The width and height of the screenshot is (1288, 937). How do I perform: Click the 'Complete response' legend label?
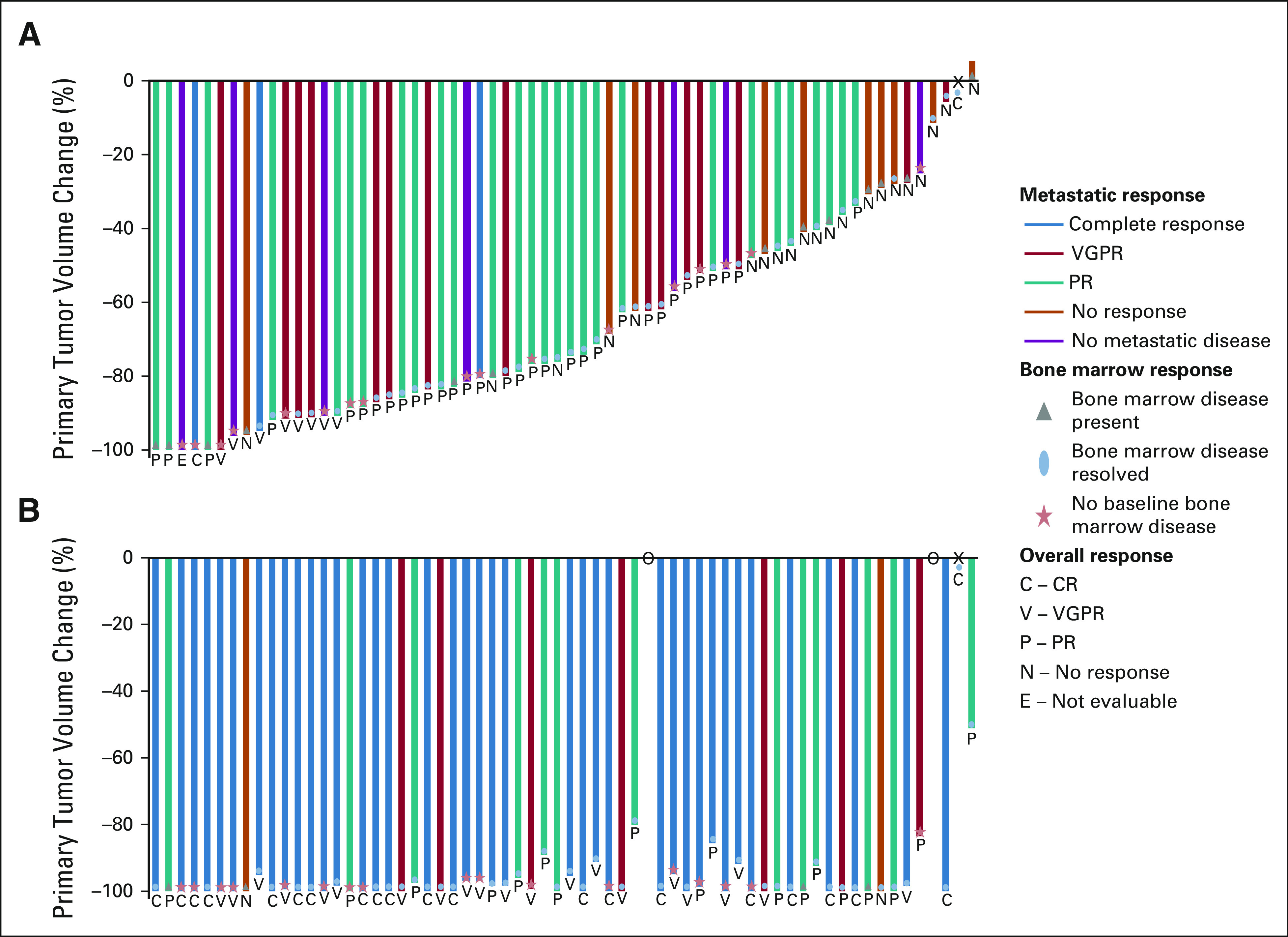[x=1156, y=224]
